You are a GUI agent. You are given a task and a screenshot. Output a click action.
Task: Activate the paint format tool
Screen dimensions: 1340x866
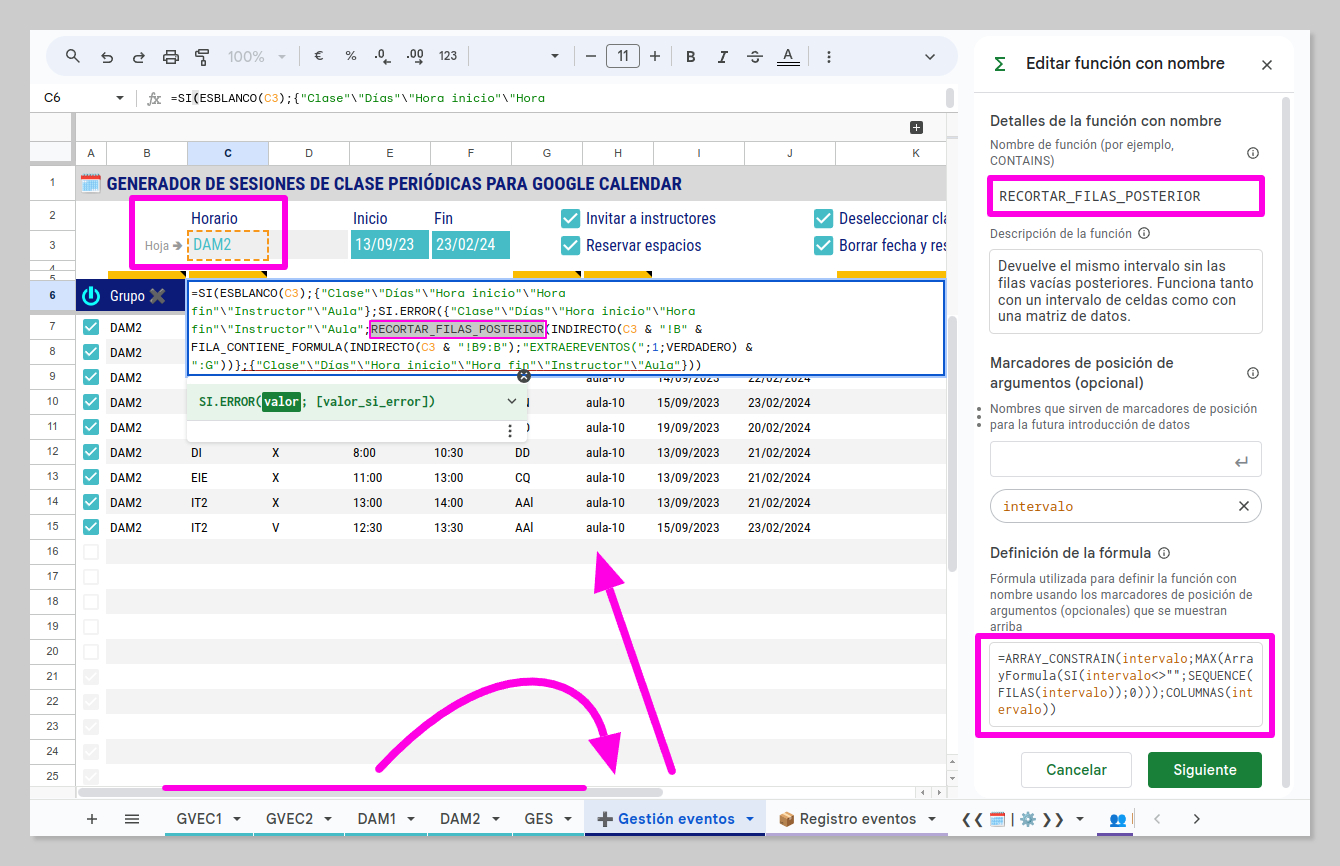point(202,56)
